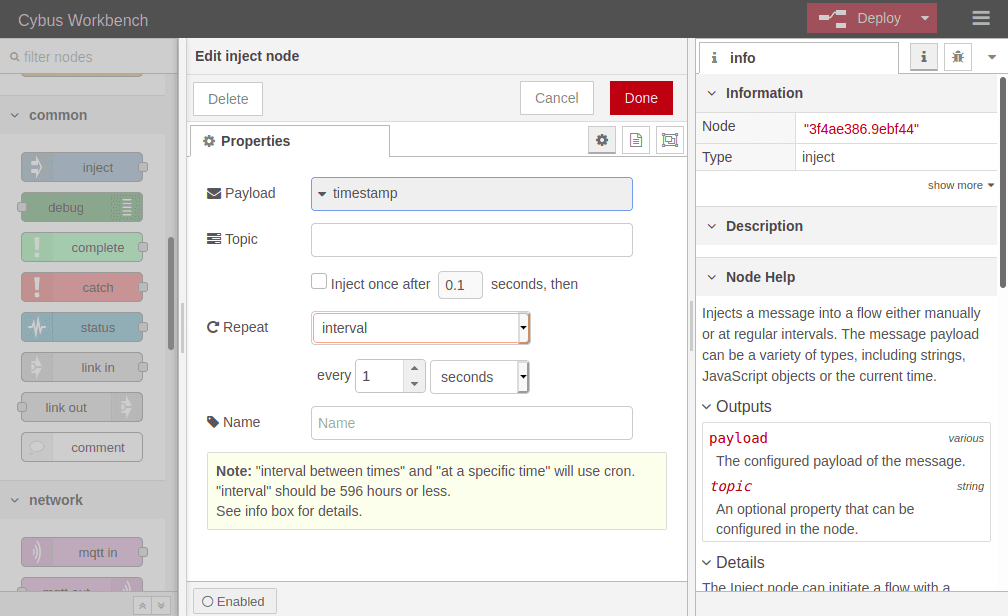This screenshot has width=1008, height=616.
Task: Open node appearance settings tab
Action: pos(669,141)
